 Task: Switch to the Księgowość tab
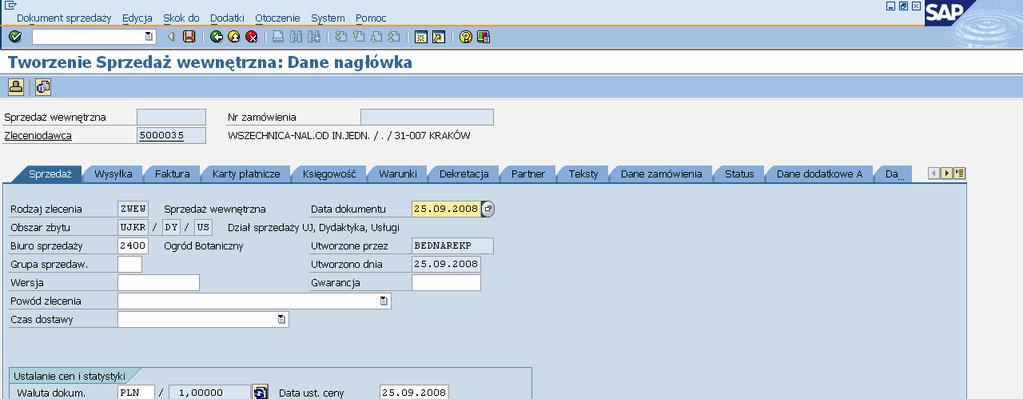329,174
